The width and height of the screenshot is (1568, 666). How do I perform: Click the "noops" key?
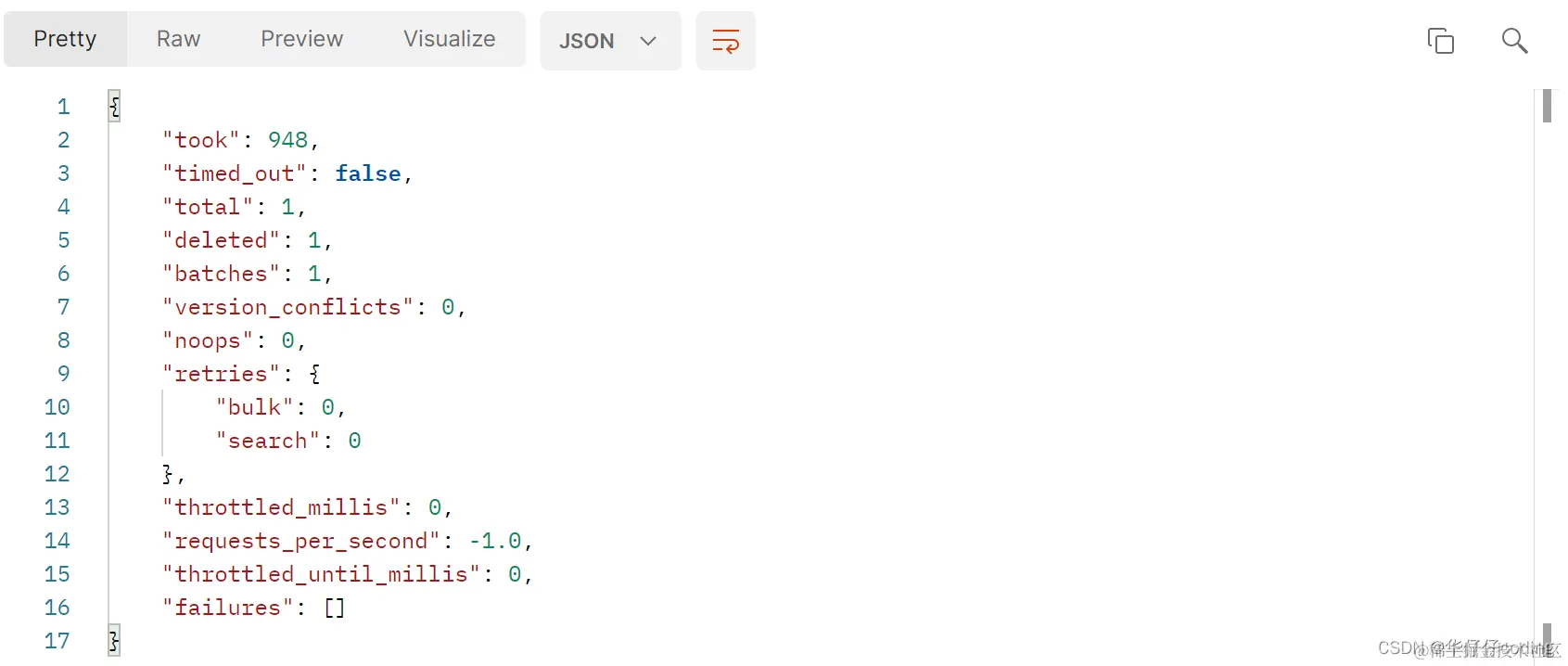point(208,340)
